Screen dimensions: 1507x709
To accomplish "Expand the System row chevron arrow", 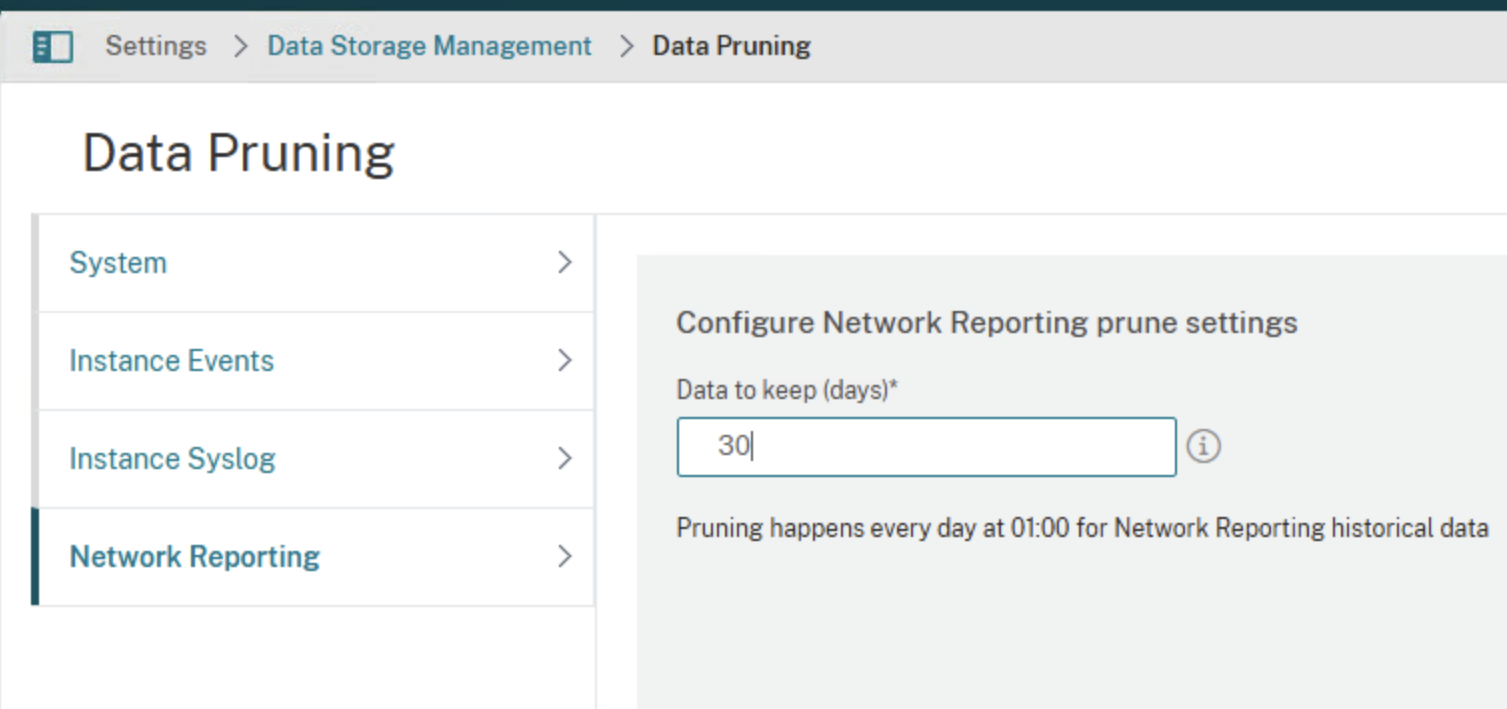I will pyautogui.click(x=565, y=263).
